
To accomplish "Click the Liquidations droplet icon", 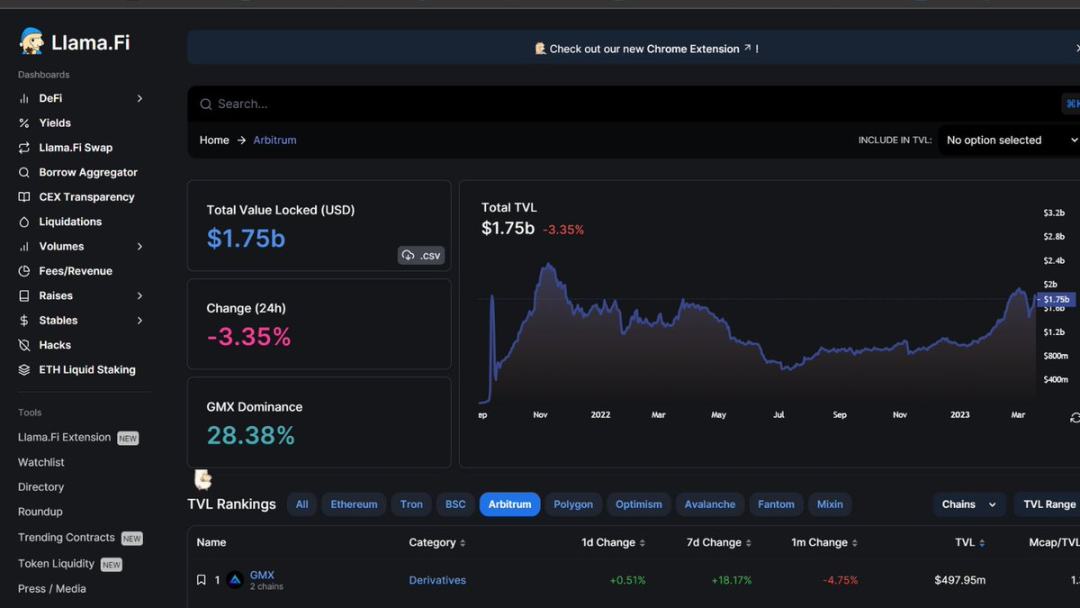I will coord(24,222).
